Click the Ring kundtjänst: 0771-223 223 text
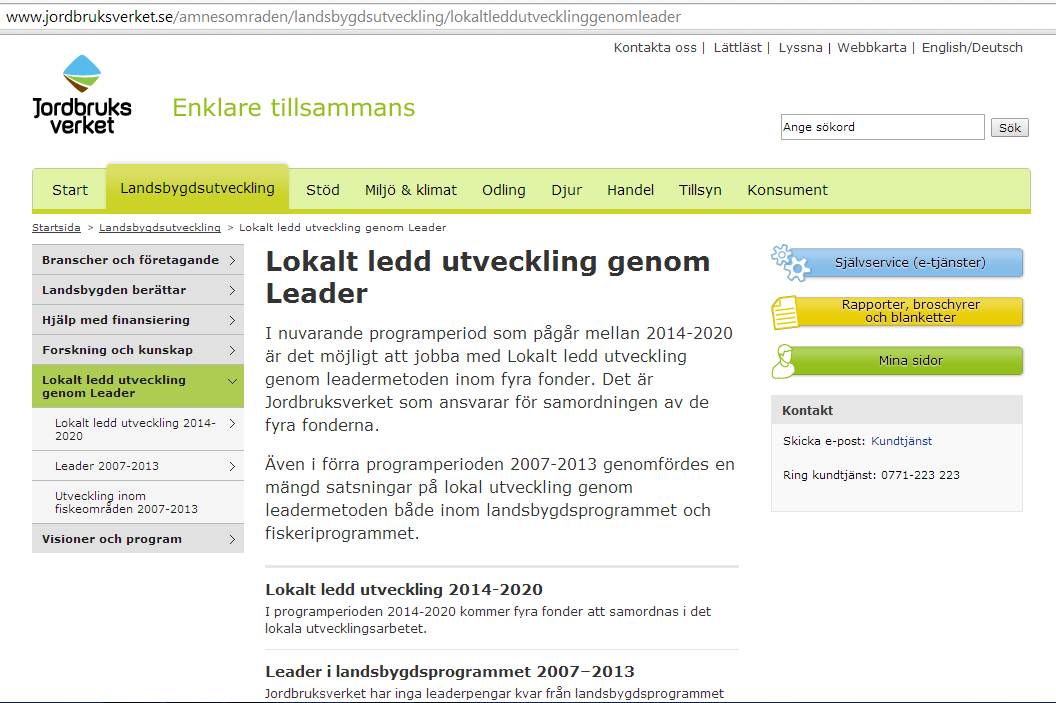Screen dimensions: 1056x703 871,475
